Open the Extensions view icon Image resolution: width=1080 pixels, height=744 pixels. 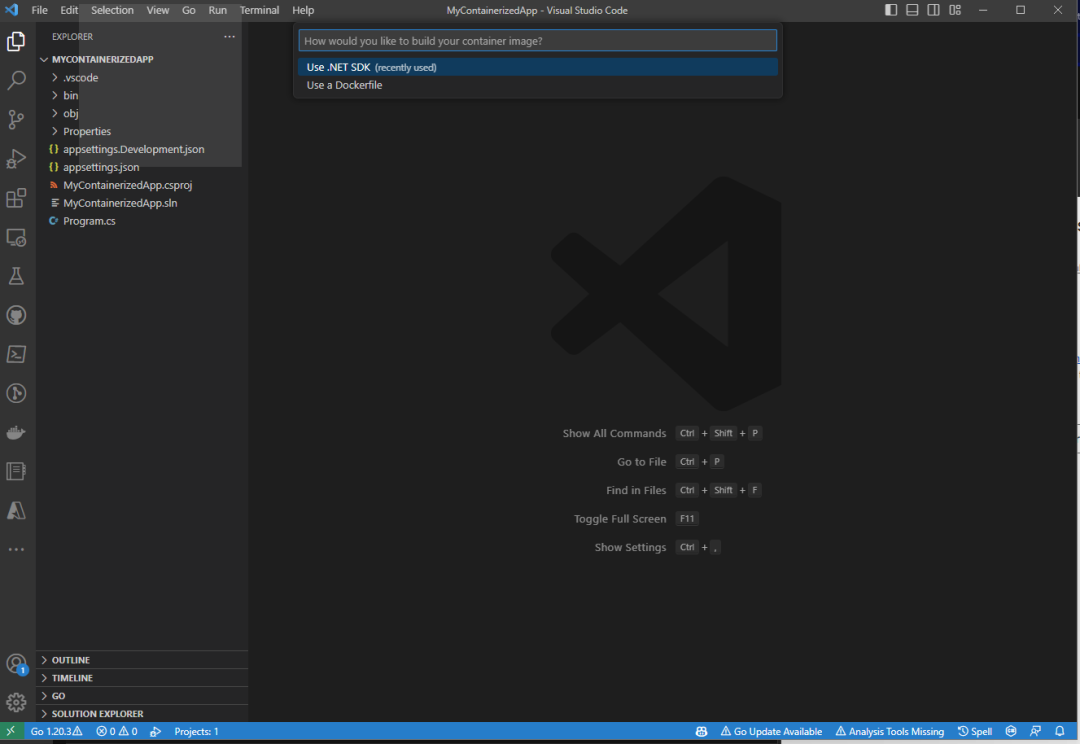pos(16,198)
